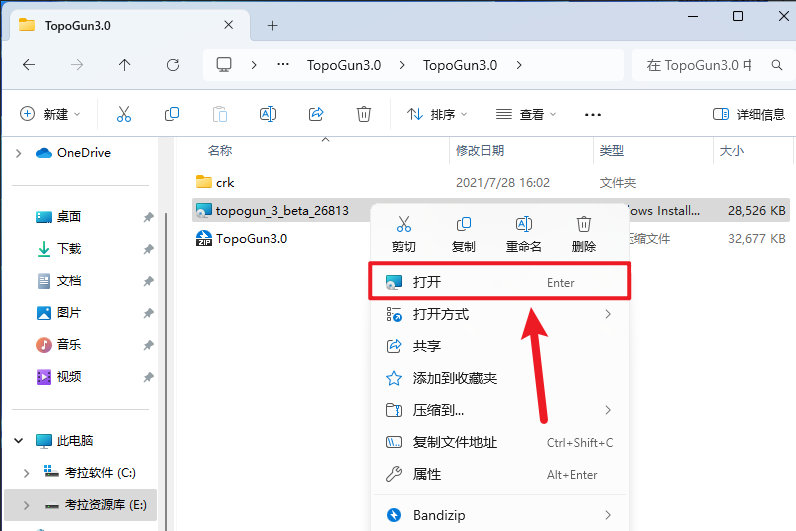This screenshot has width=796, height=531.
Task: Click the Copy (复制) icon in context menu
Action: (463, 224)
